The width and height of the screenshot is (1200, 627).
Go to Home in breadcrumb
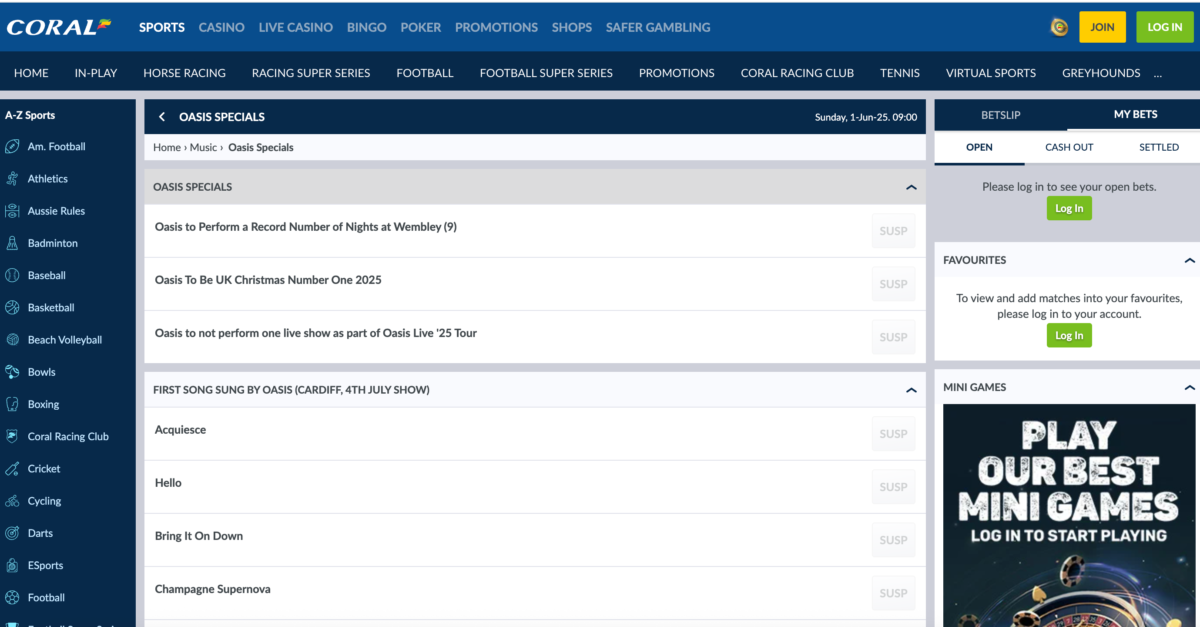point(166,148)
